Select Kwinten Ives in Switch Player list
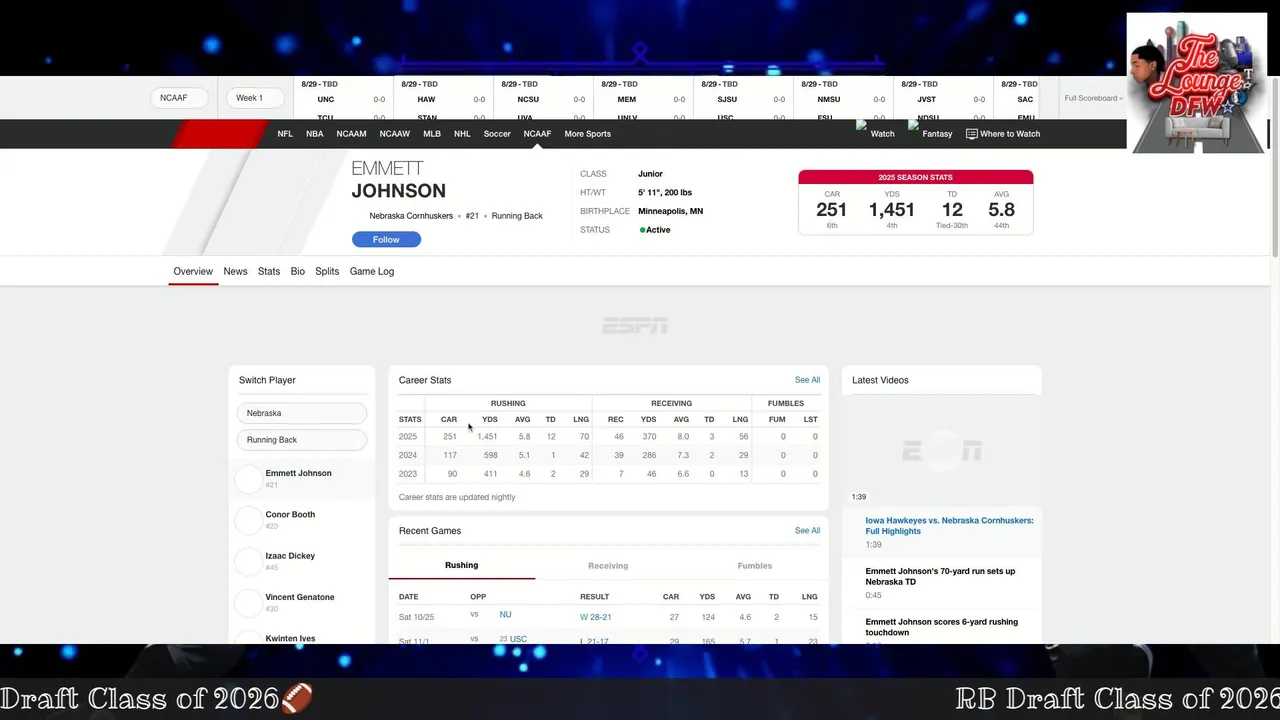The image size is (1280, 720). [290, 638]
